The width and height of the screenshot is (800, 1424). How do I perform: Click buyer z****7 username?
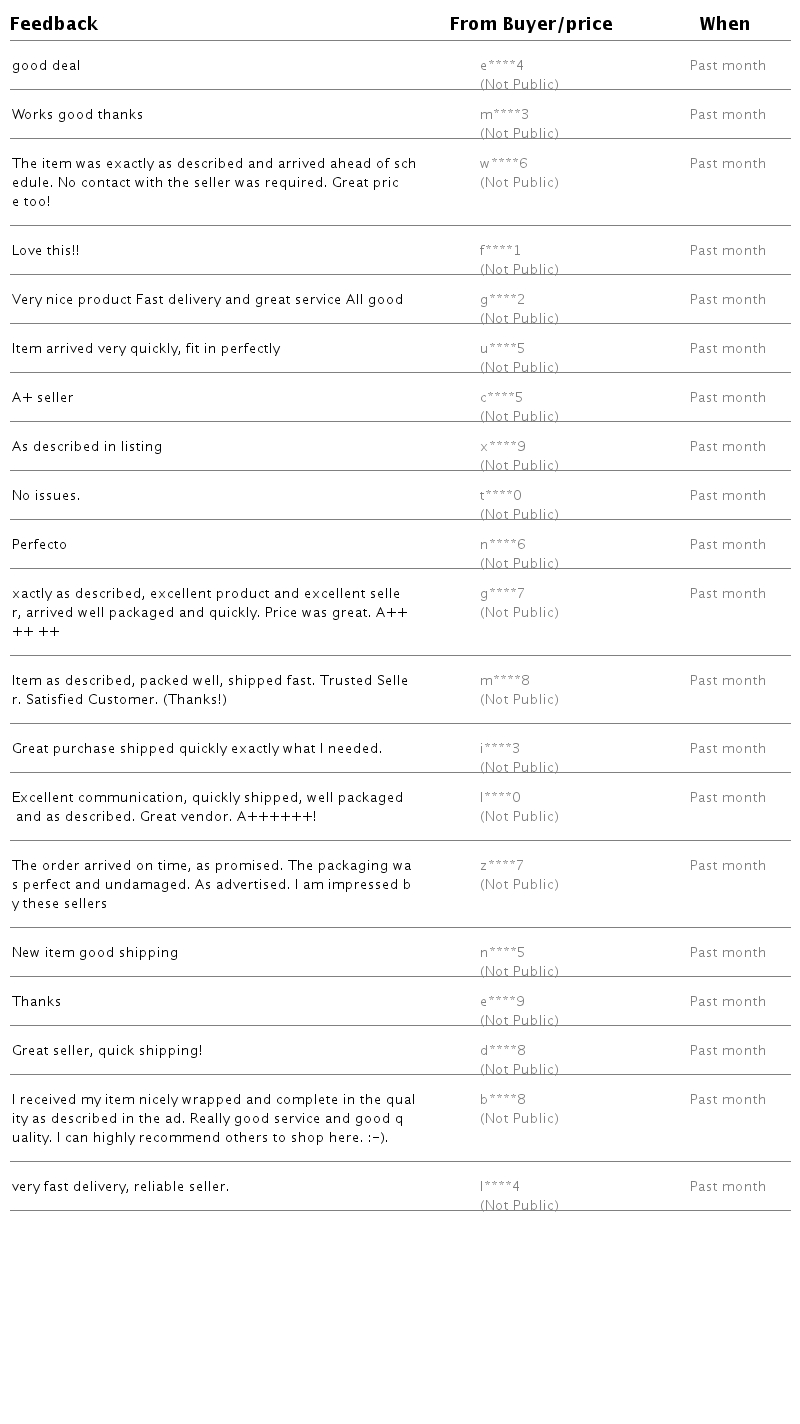[501, 866]
